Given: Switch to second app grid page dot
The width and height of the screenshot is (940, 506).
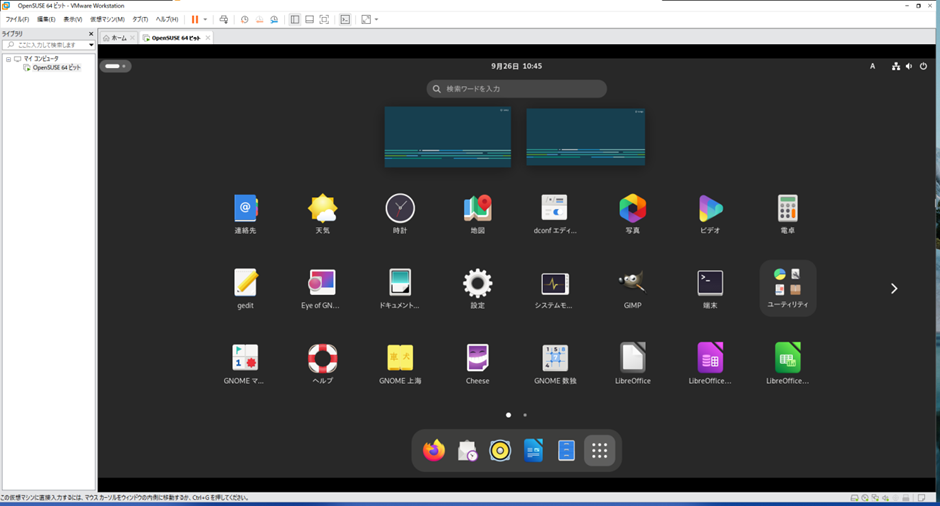Looking at the screenshot, I should point(525,414).
